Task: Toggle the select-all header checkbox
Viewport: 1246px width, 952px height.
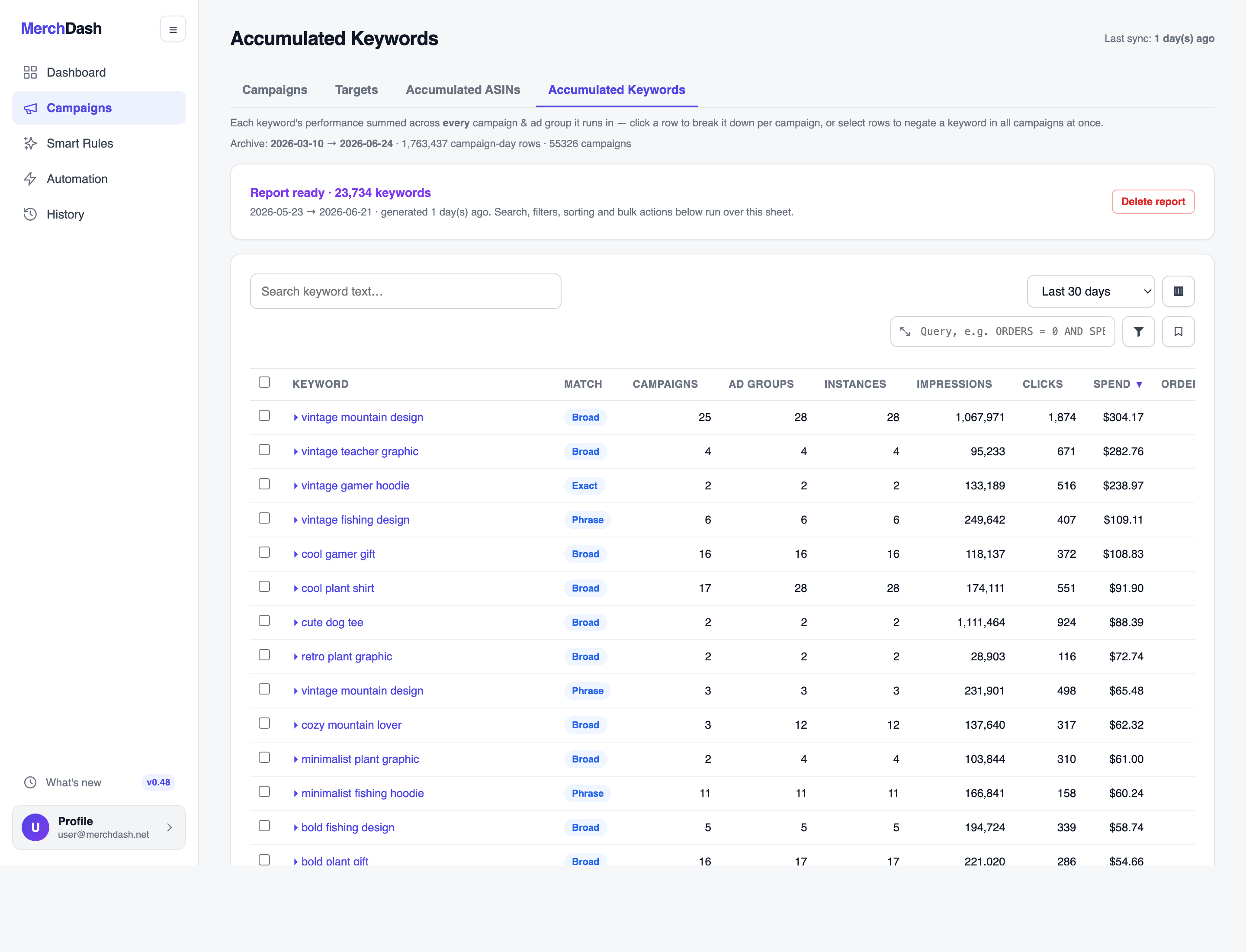Action: coord(264,382)
